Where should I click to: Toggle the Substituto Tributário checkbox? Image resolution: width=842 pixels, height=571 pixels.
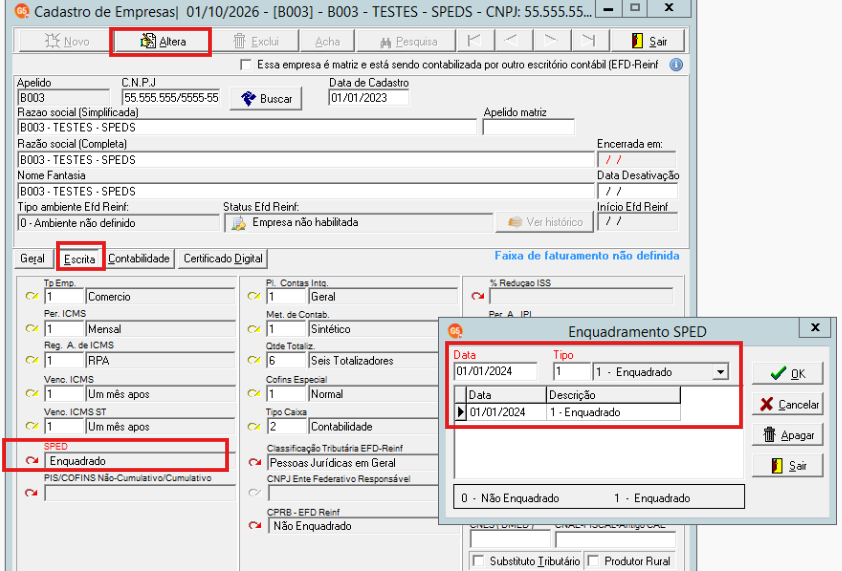coord(477,561)
